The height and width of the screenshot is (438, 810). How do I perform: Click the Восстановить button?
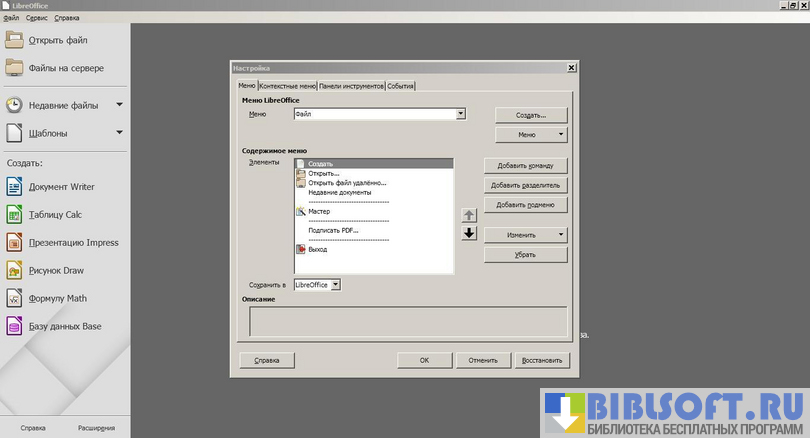tap(540, 360)
